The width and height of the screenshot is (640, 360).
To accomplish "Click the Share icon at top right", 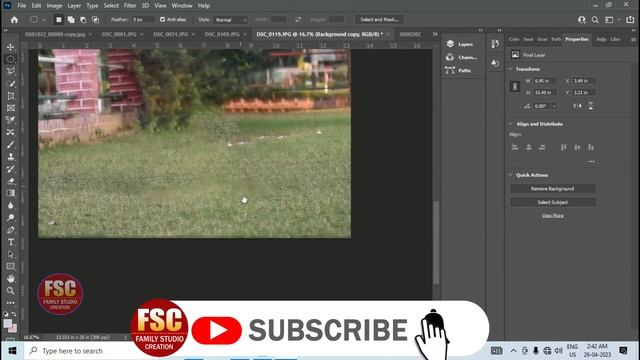I will coord(630,20).
